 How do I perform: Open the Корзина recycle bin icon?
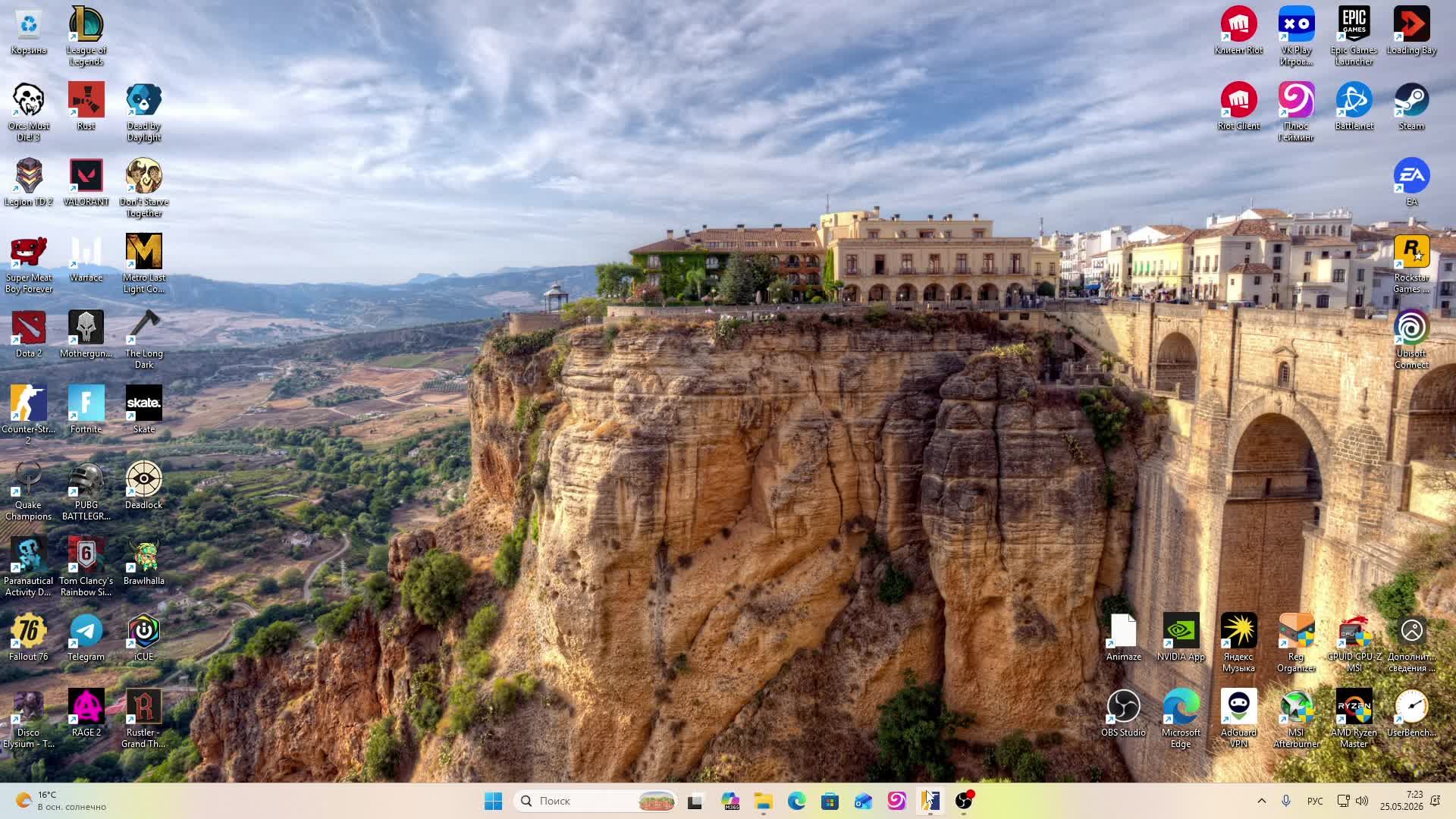pos(29,32)
